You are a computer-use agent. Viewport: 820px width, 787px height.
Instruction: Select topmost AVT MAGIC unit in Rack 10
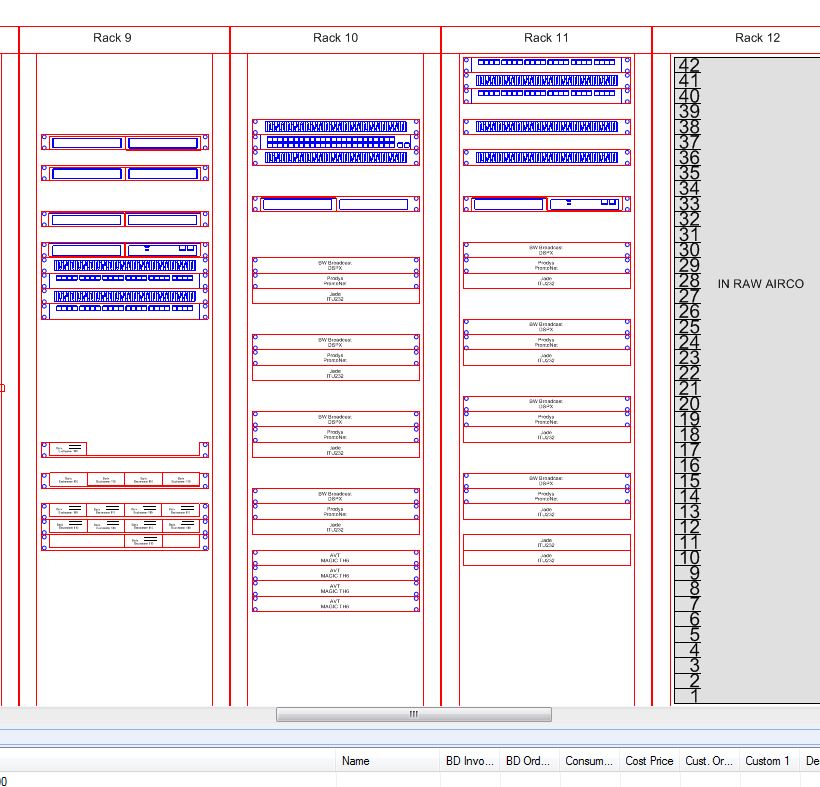(x=335, y=557)
